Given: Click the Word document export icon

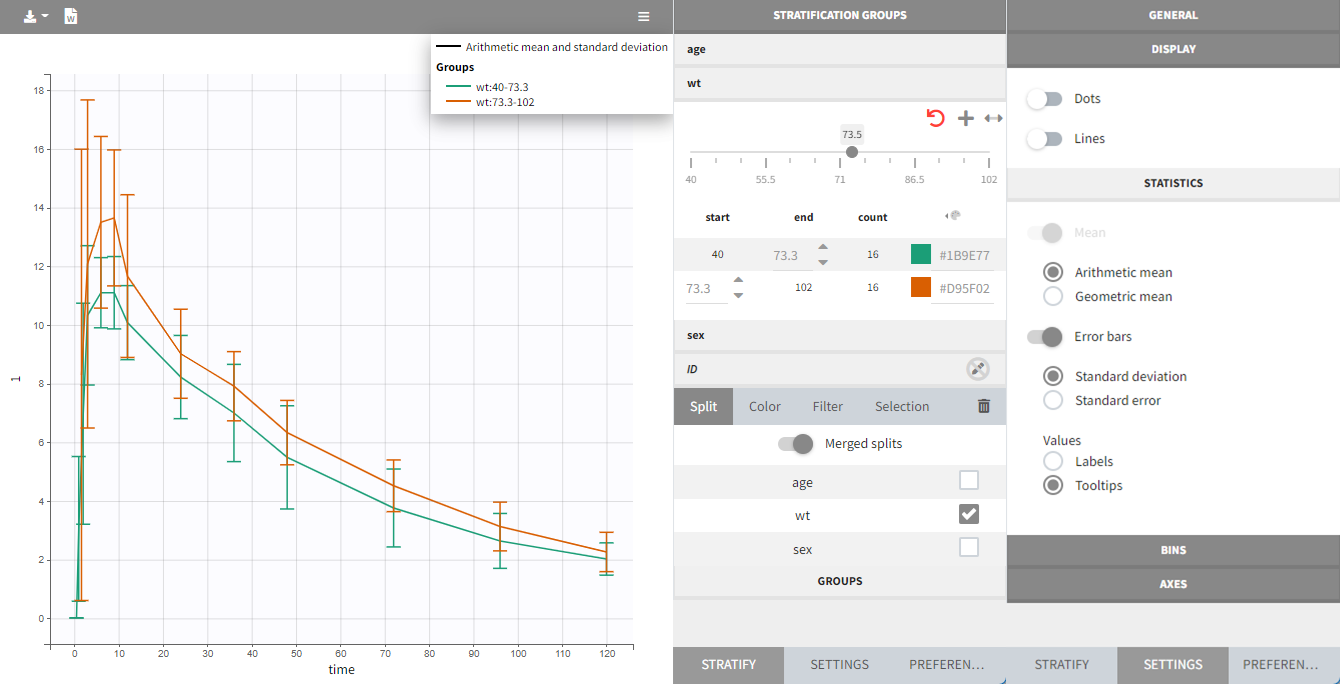Looking at the screenshot, I should [70, 17].
